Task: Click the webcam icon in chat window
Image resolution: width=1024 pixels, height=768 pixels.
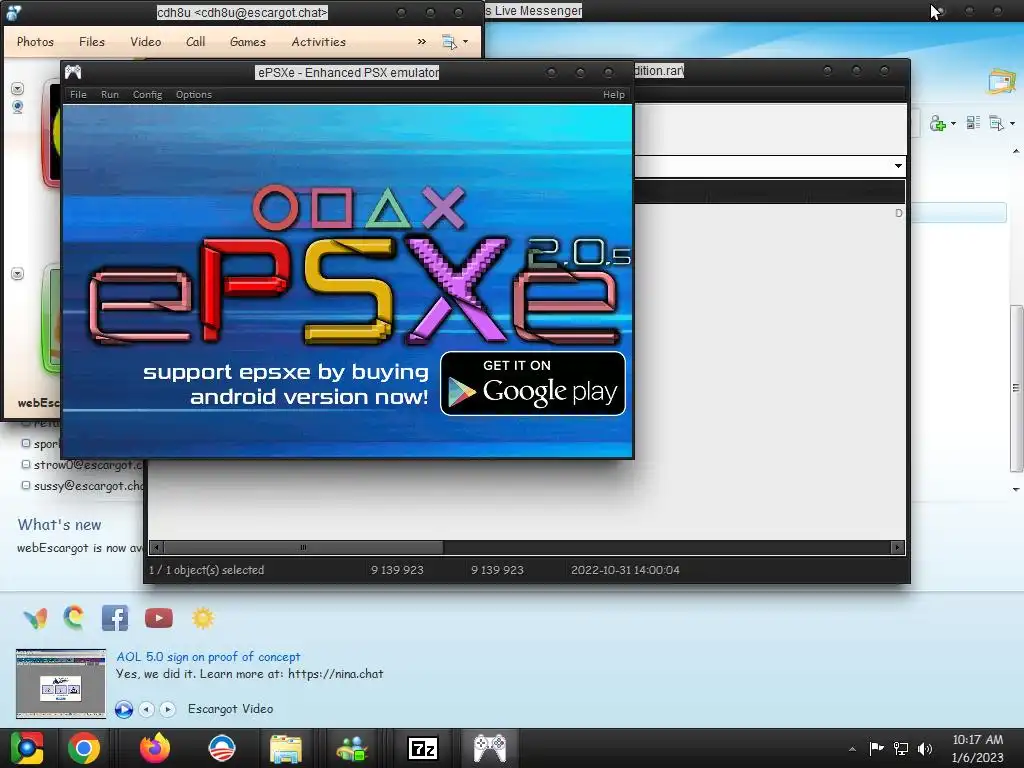Action: (x=18, y=106)
